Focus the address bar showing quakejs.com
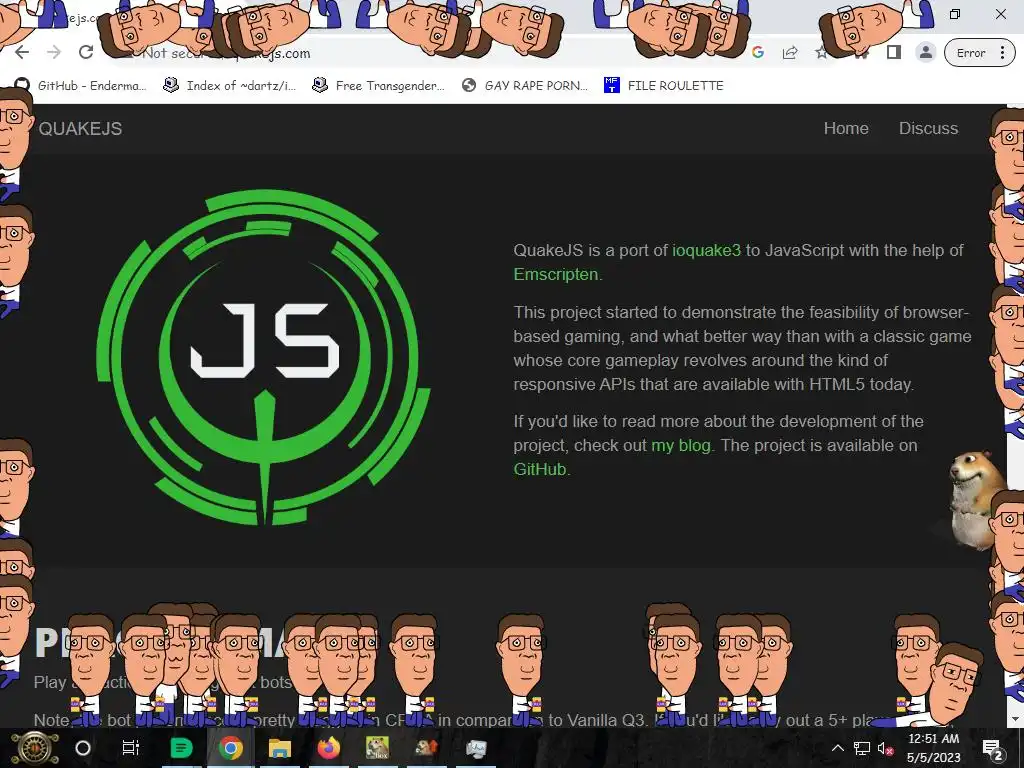Screen dimensions: 1024x768 (418, 53)
